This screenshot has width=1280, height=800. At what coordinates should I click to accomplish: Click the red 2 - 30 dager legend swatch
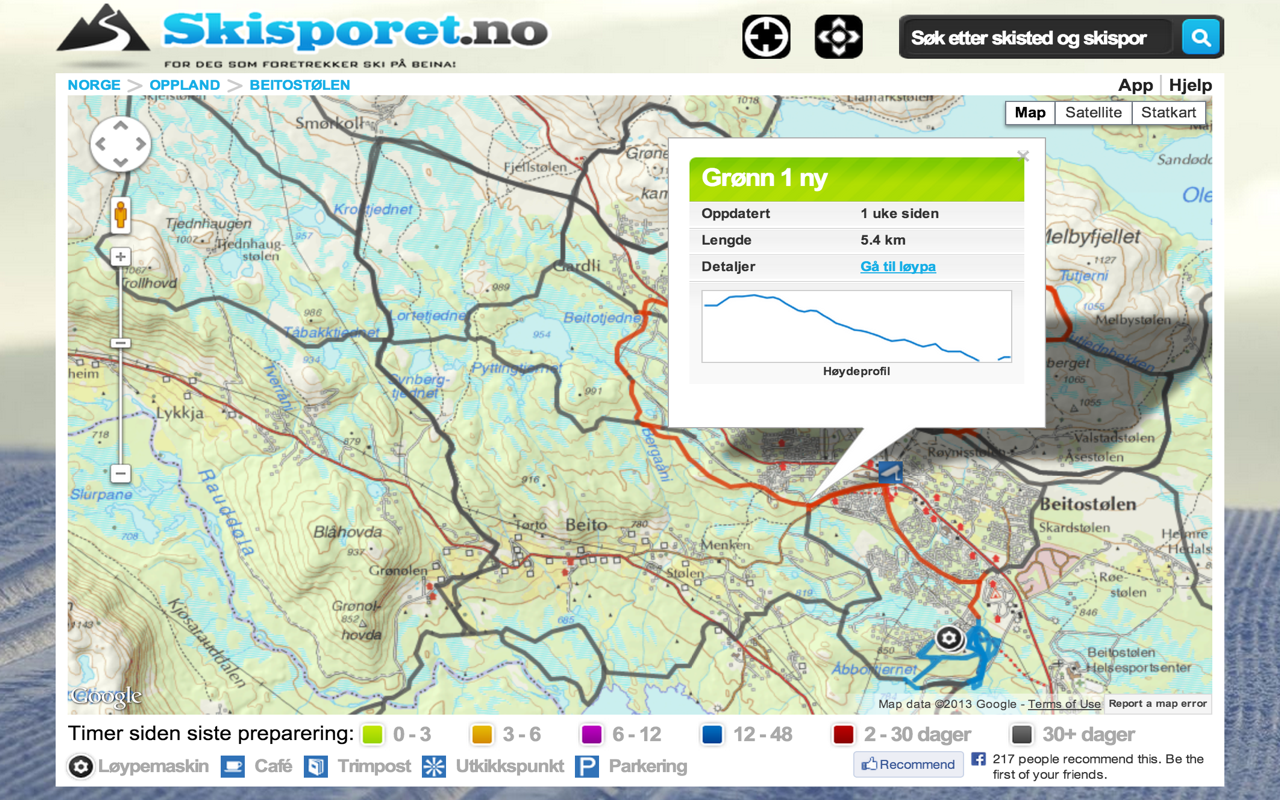(x=843, y=735)
